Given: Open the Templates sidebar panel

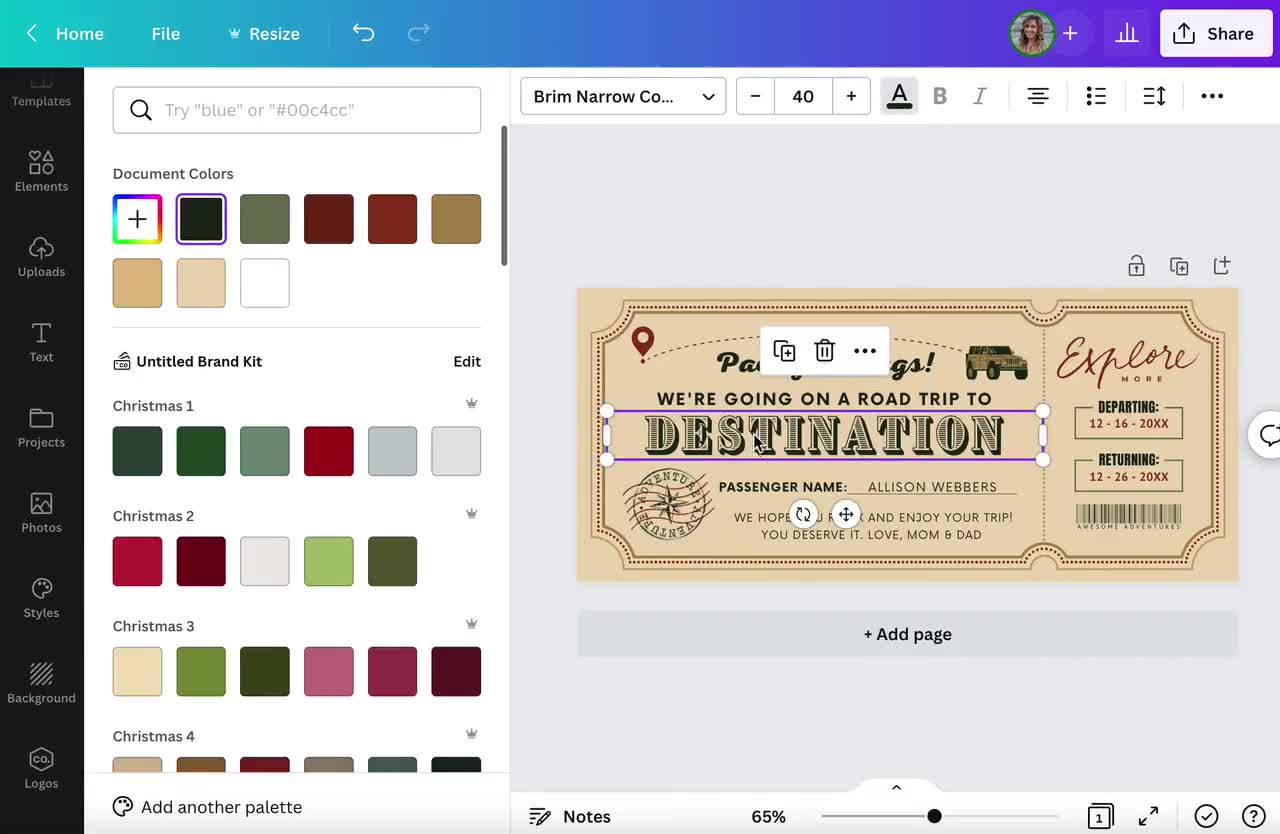Looking at the screenshot, I should (41, 92).
